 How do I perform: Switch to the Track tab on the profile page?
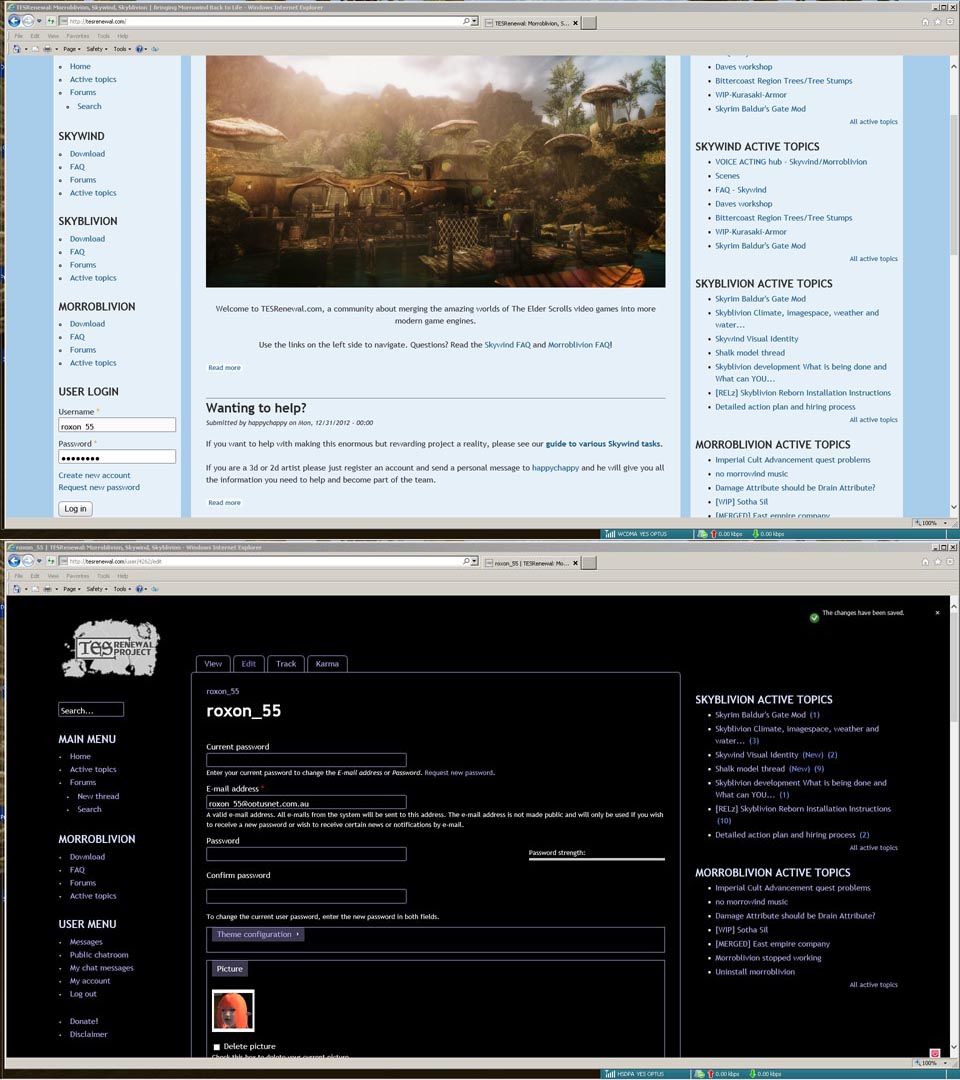(286, 664)
